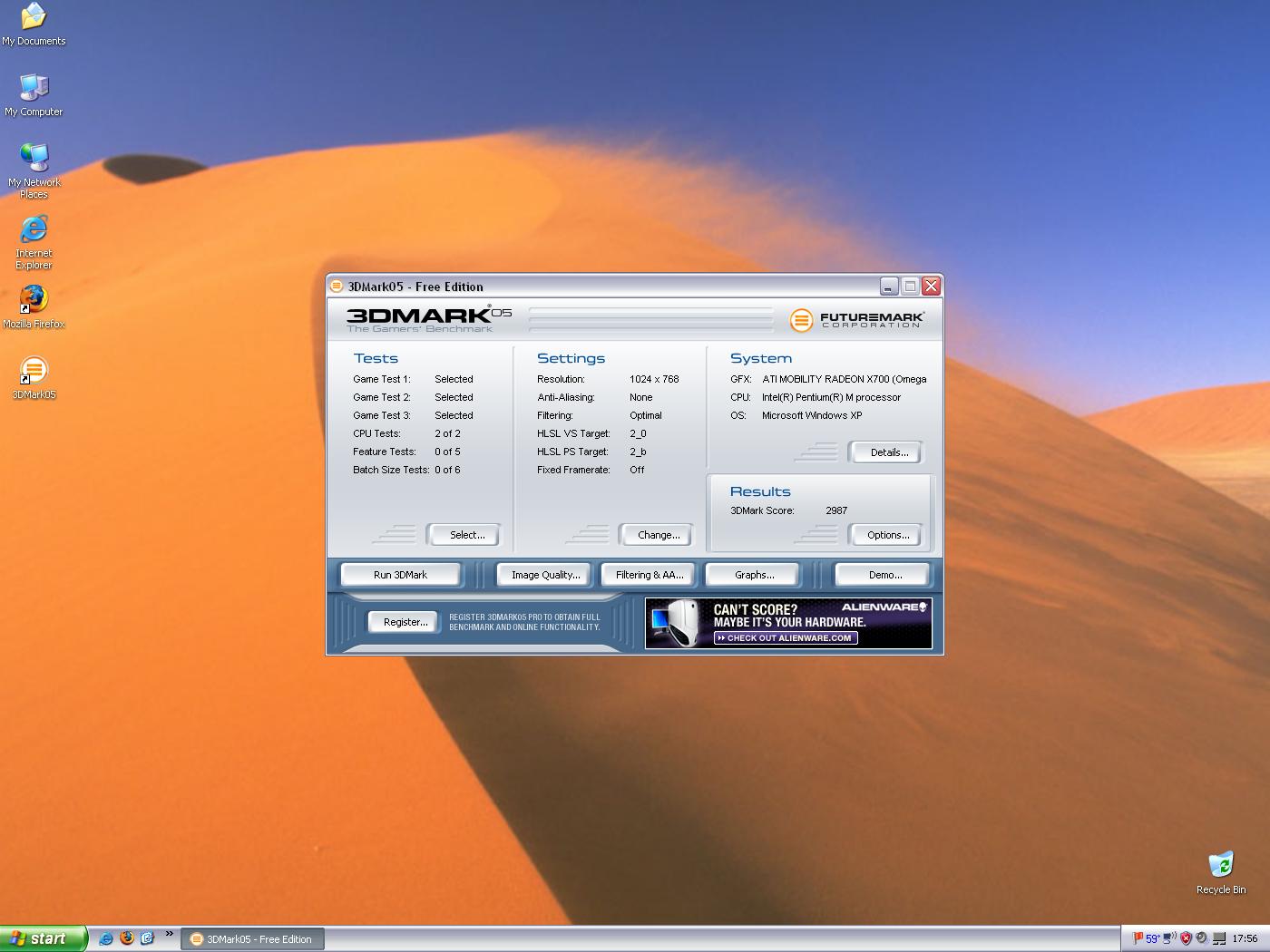This screenshot has height=952, width=1270.
Task: Click the 3DMARK05 Gamers' Benchmark logo
Action: click(x=429, y=318)
